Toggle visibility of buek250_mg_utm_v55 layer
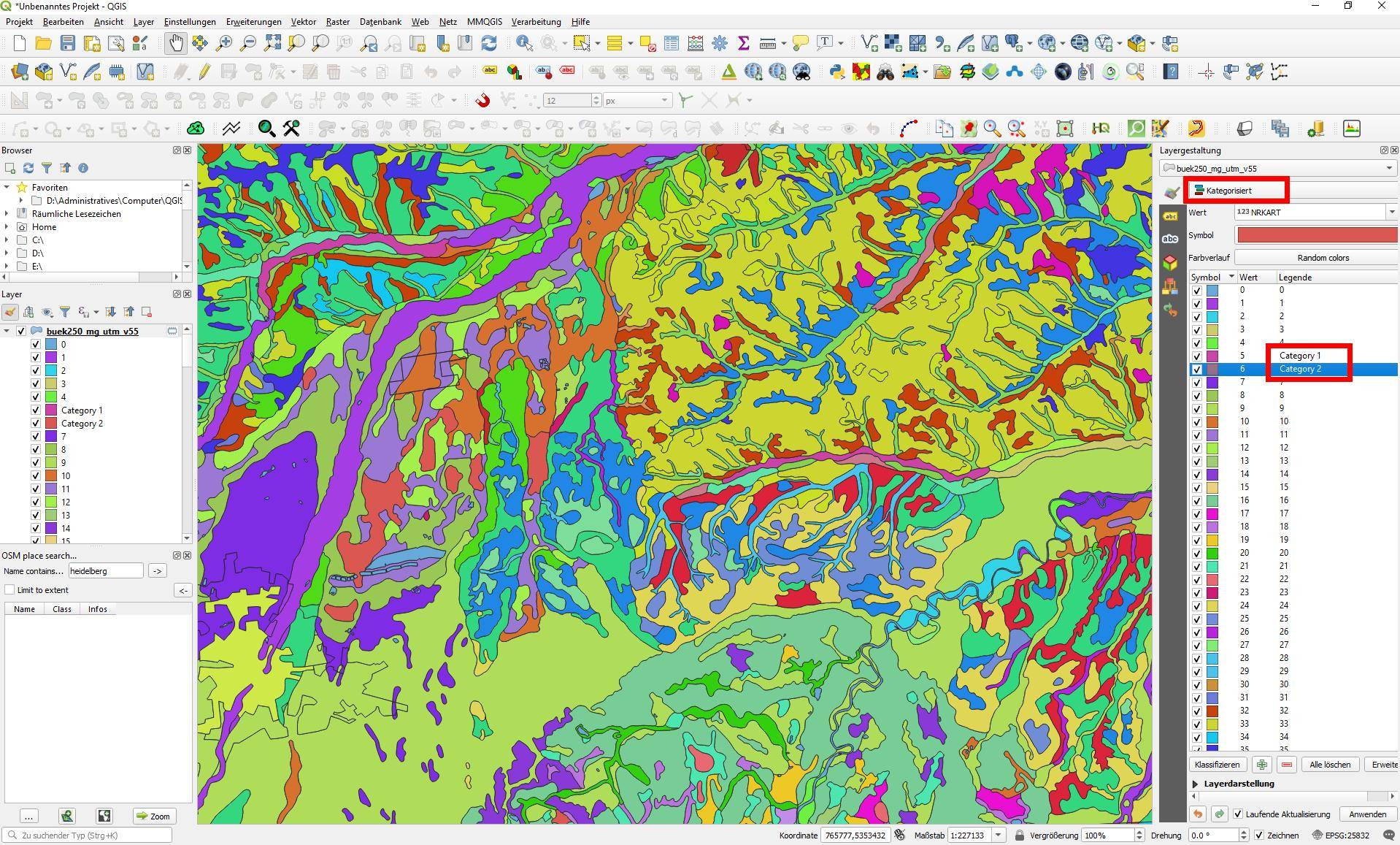 point(21,331)
